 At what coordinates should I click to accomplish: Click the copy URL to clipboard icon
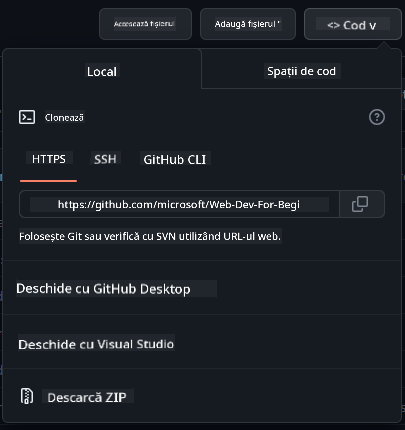point(362,204)
